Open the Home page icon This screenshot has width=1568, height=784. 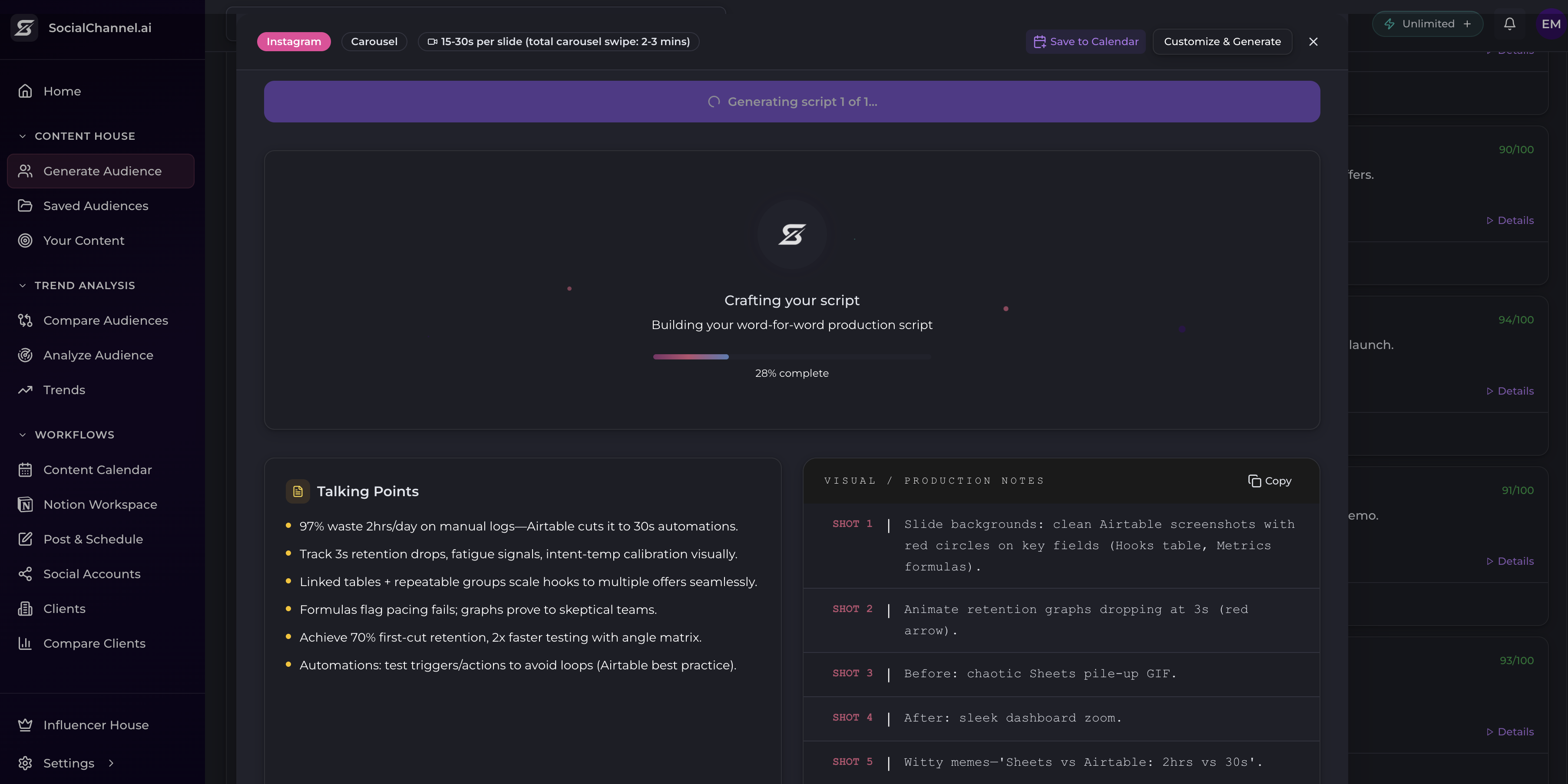25,91
